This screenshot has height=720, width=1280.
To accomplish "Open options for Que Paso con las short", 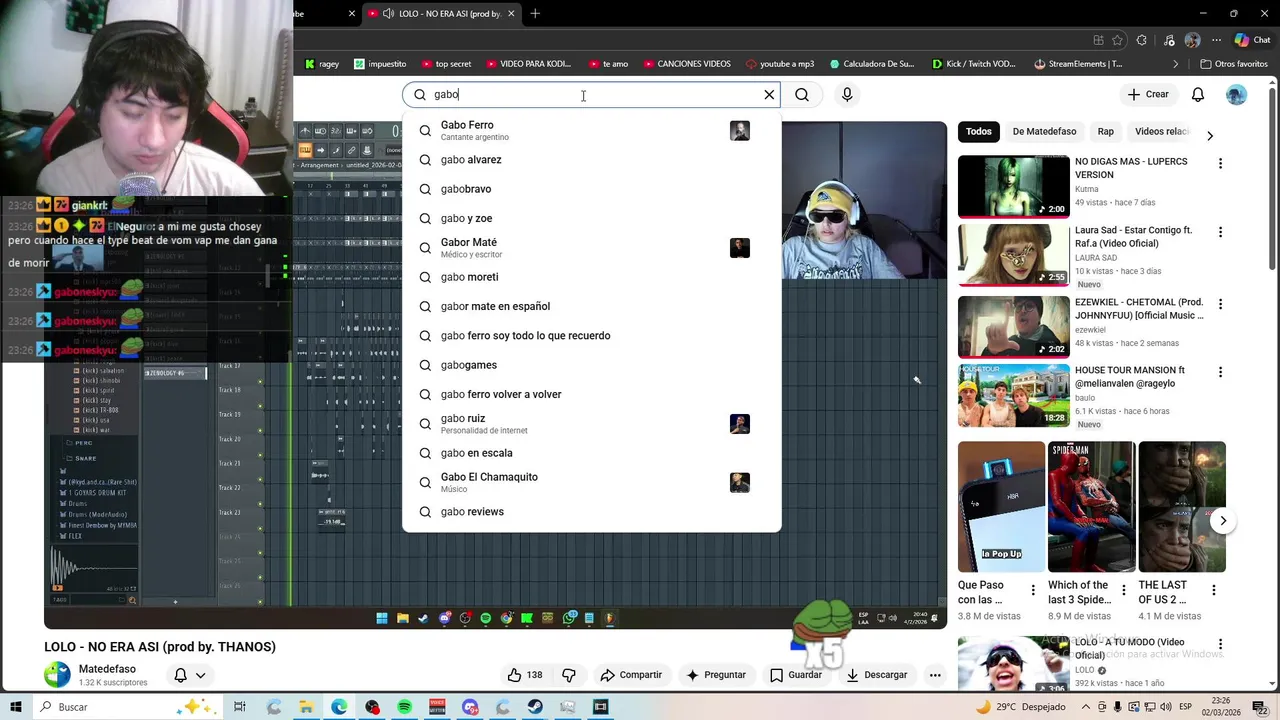I will tap(1033, 590).
